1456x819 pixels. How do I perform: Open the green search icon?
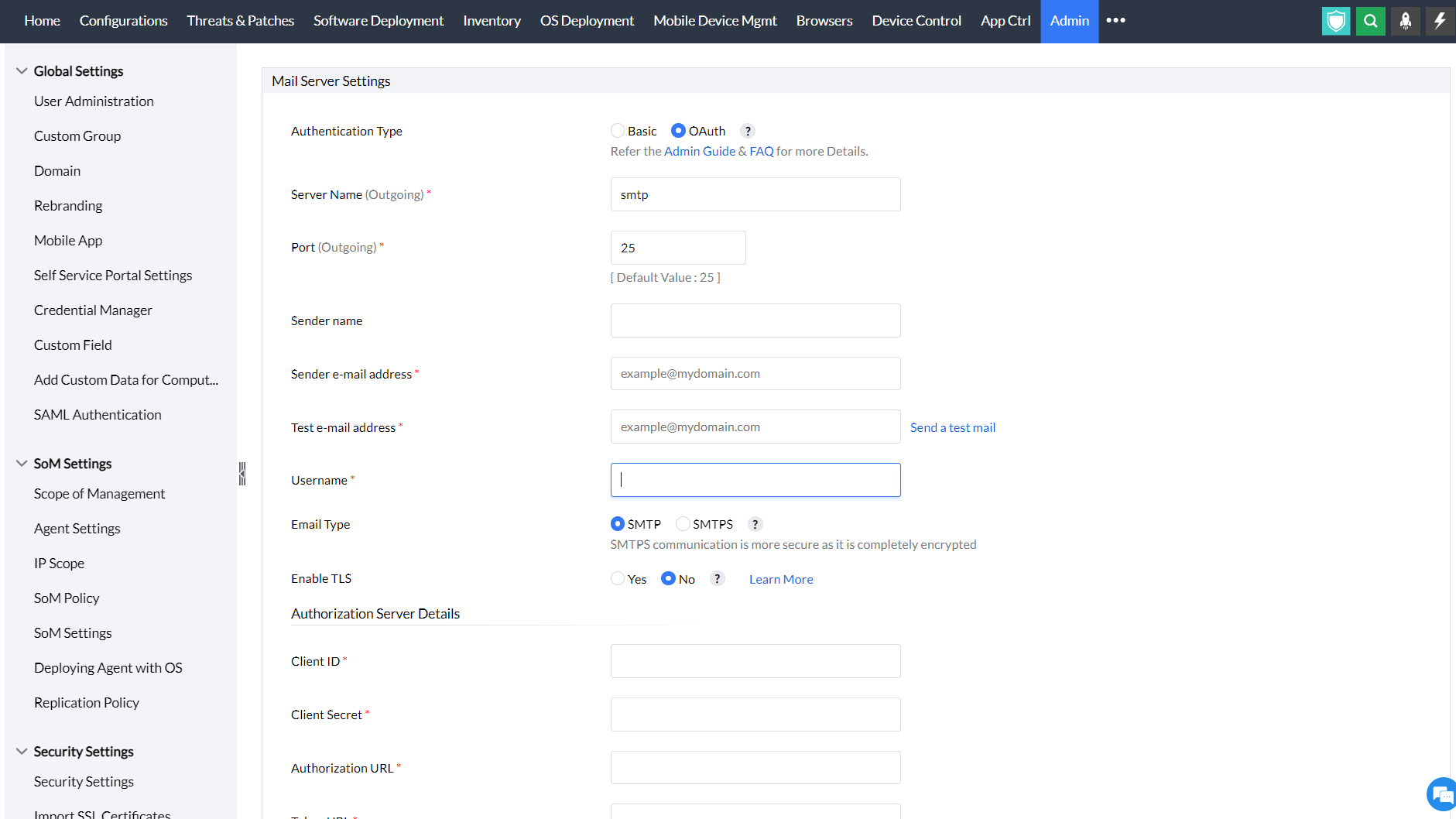[1370, 21]
